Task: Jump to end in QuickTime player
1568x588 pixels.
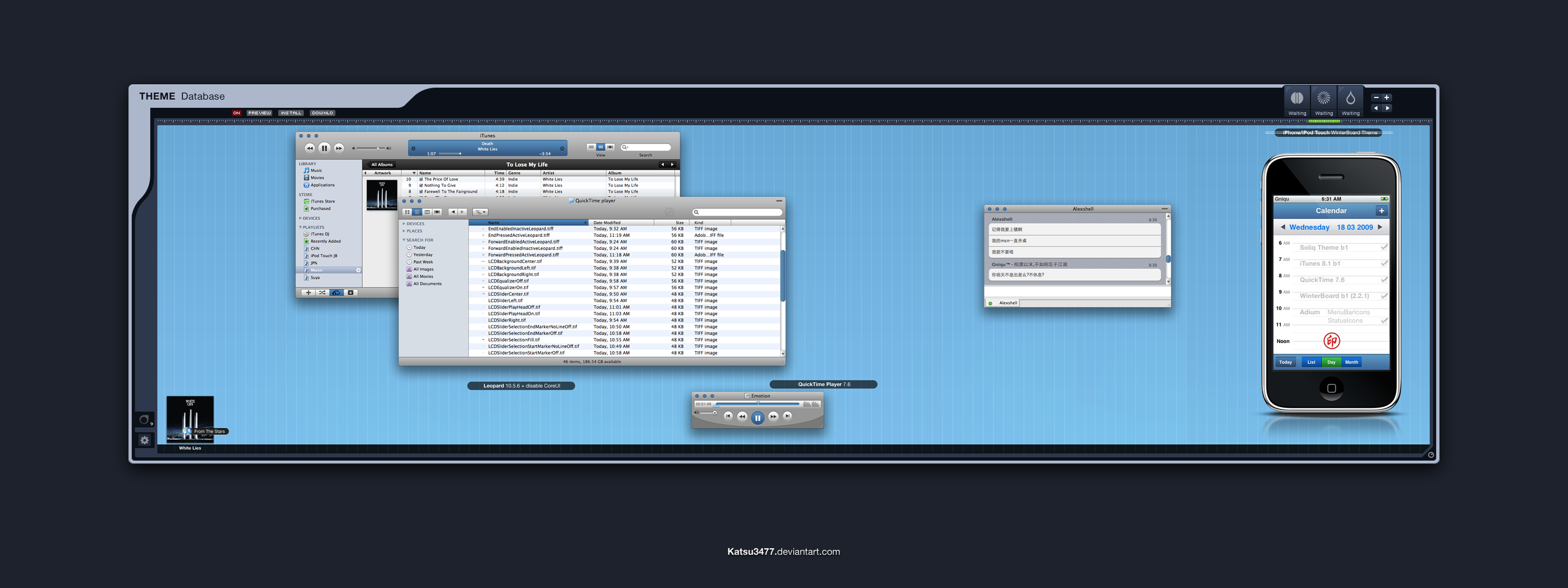Action: 787,416
